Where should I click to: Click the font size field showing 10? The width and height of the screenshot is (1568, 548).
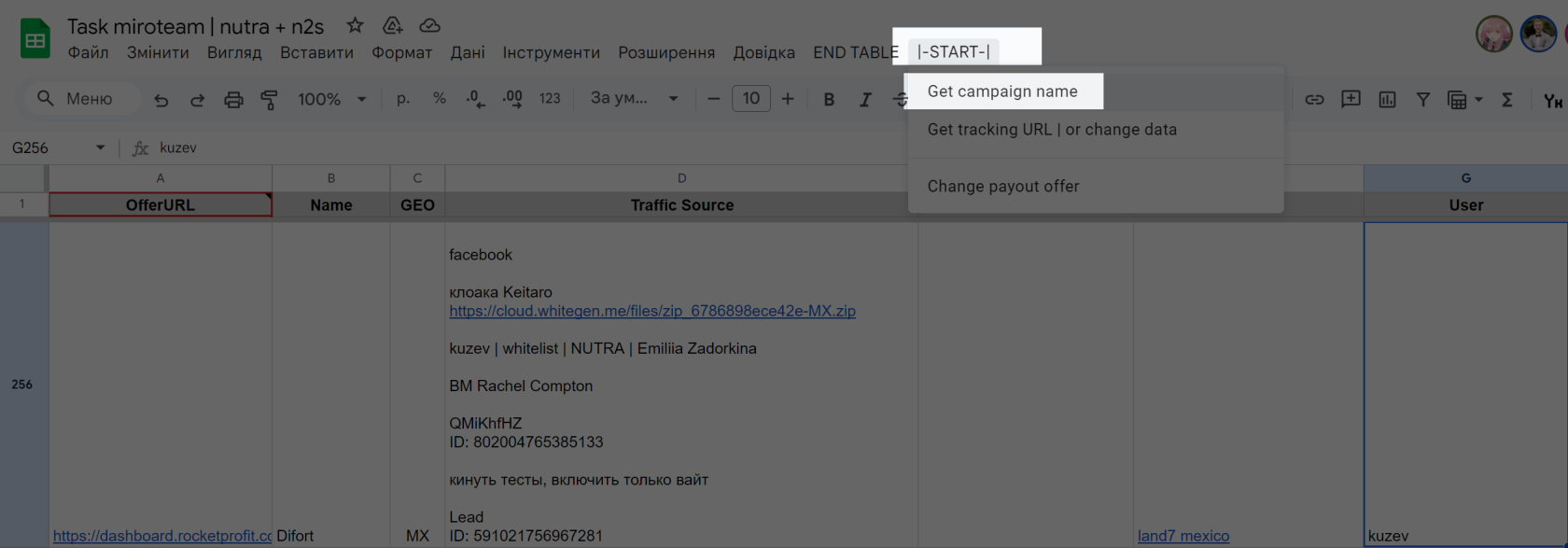tap(751, 99)
